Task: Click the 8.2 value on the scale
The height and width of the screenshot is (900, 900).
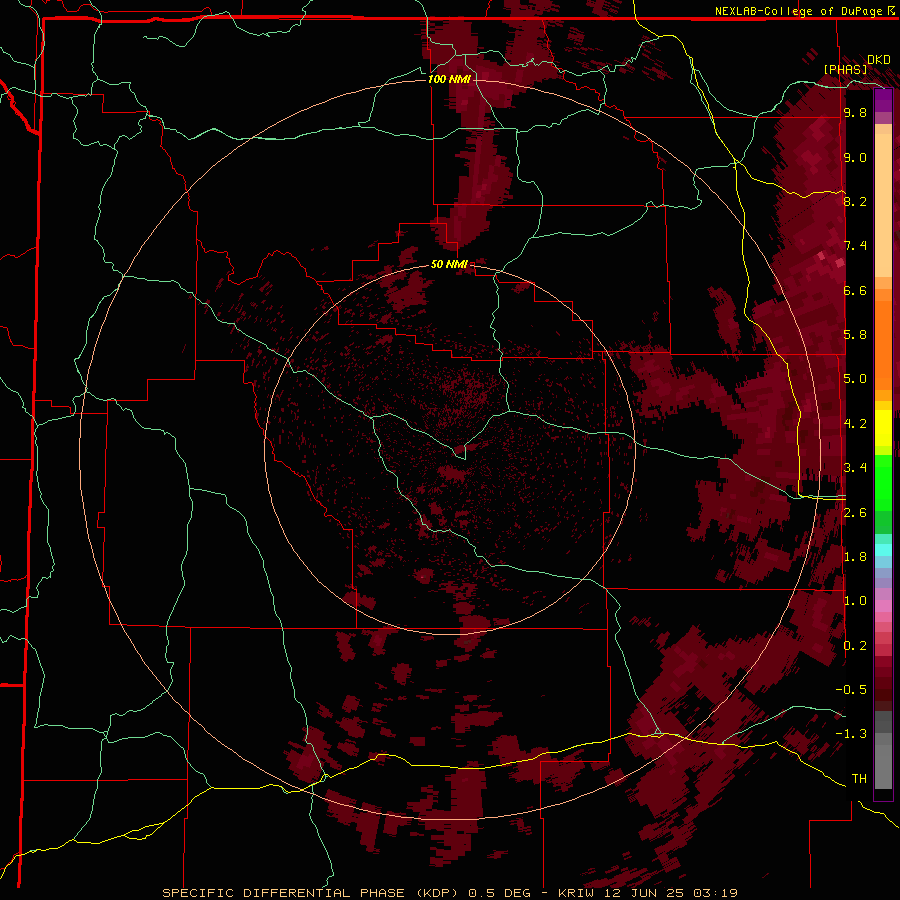Action: pyautogui.click(x=855, y=201)
